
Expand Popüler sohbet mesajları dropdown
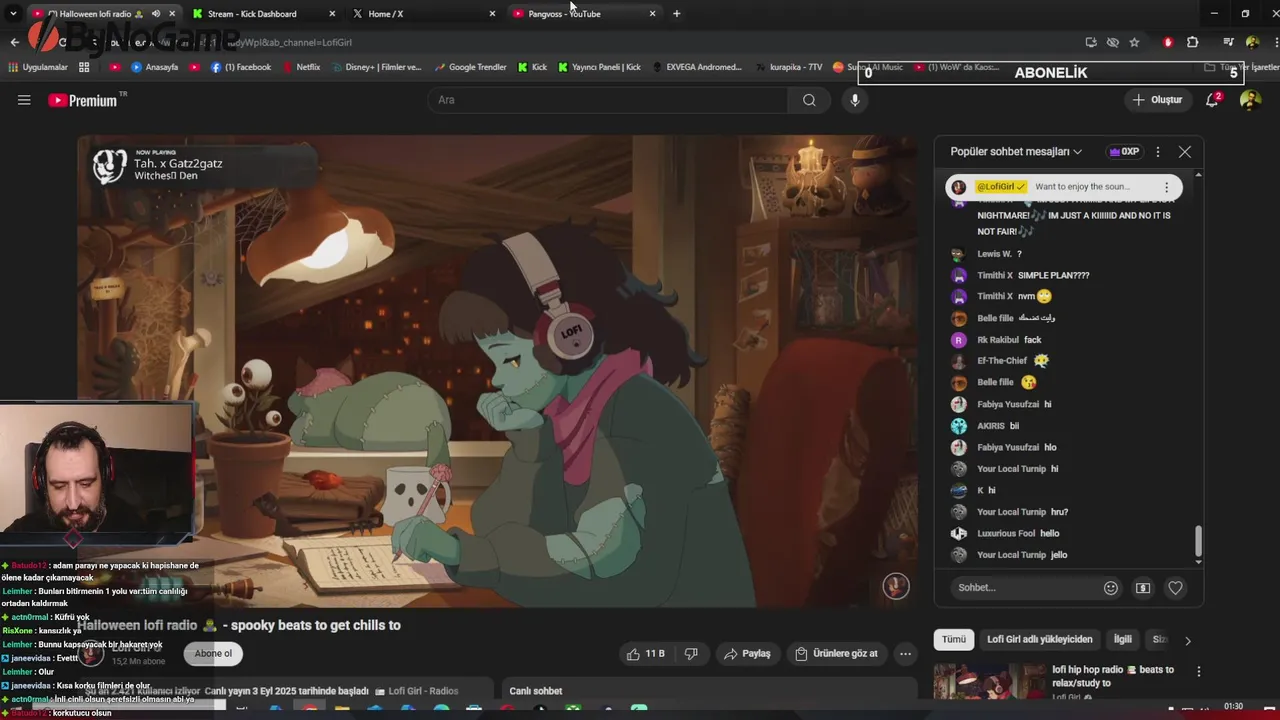click(x=1016, y=152)
